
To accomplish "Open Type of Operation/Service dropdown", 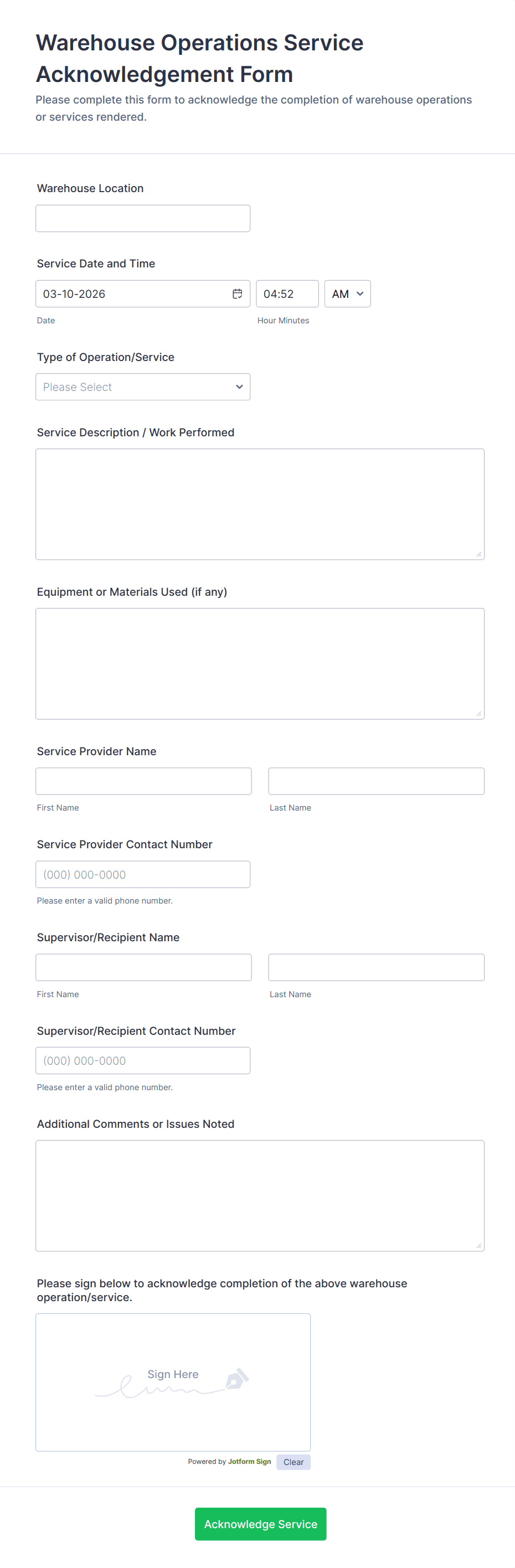I will pyautogui.click(x=142, y=387).
